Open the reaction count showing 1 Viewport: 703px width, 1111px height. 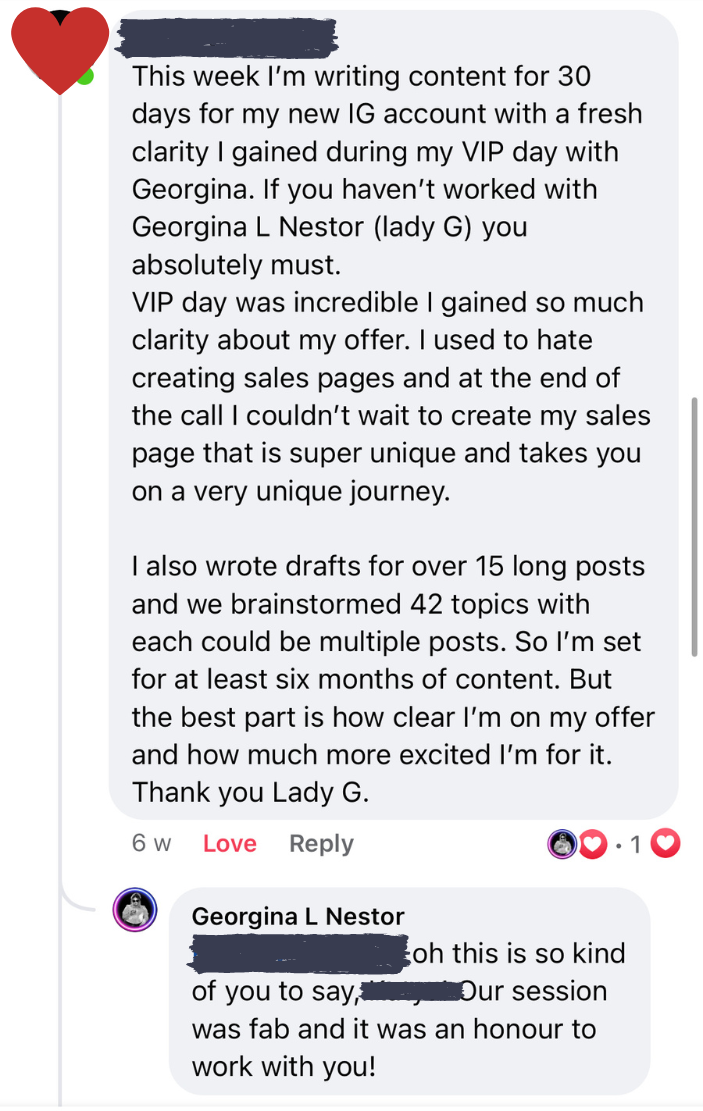635,844
